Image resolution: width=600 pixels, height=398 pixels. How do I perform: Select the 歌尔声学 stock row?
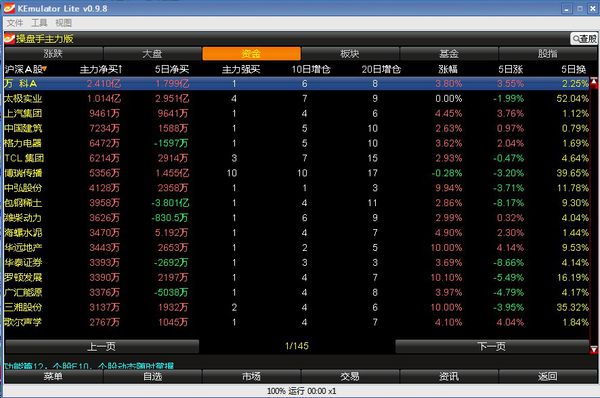coord(297,322)
